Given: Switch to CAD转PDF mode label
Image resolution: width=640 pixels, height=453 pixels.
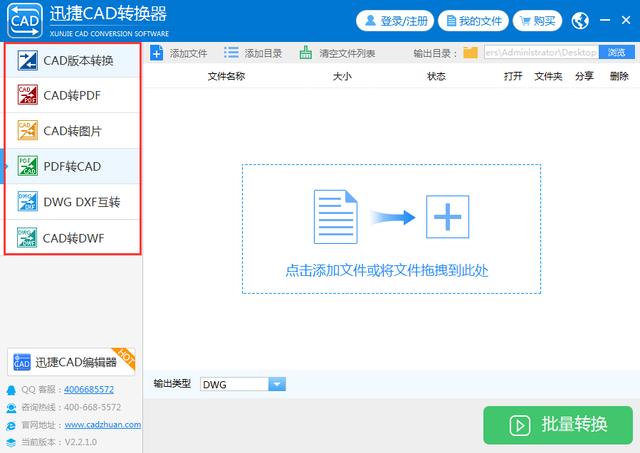Looking at the screenshot, I should [72, 95].
